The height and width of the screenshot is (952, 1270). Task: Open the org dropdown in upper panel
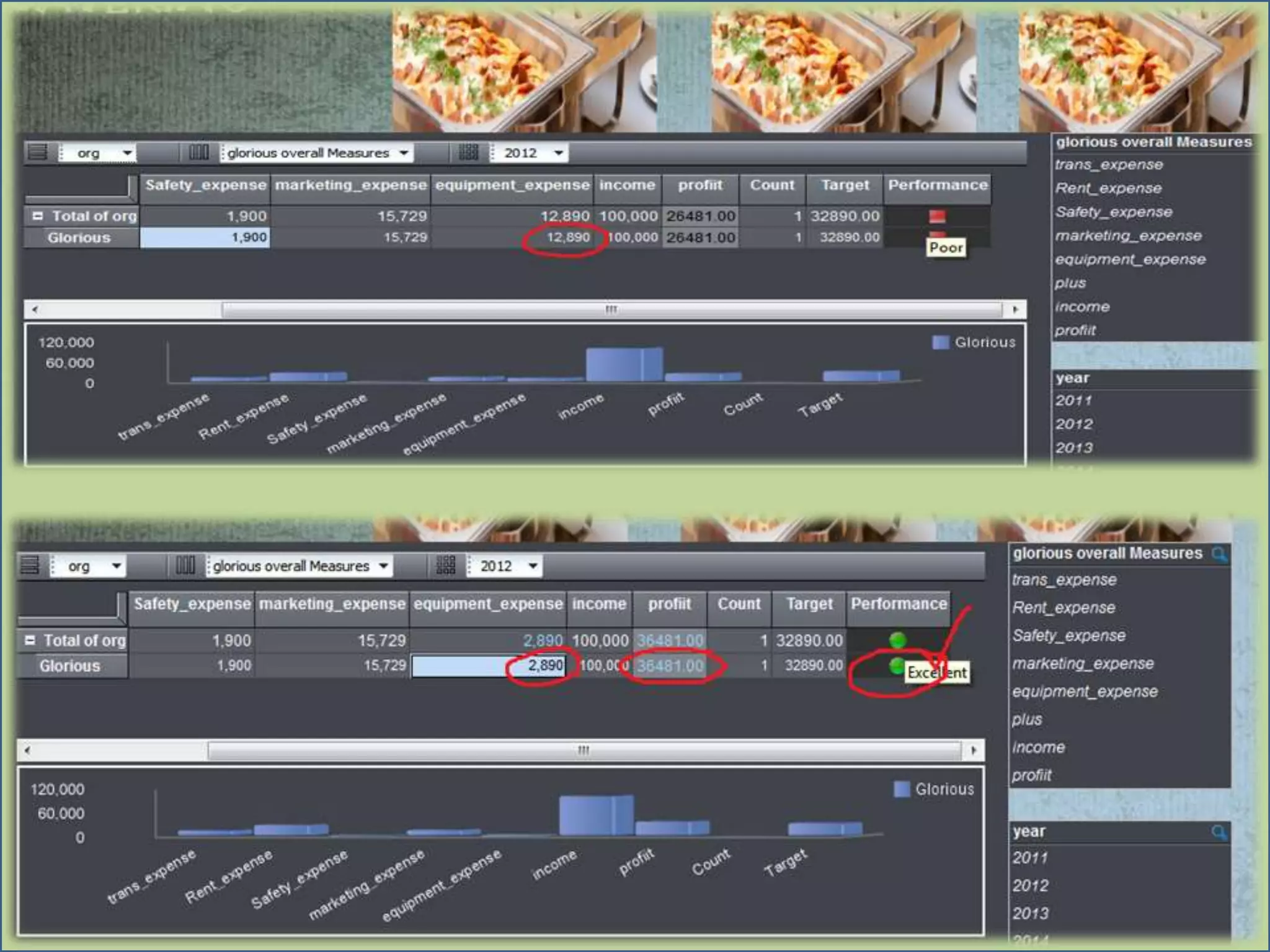[x=127, y=153]
